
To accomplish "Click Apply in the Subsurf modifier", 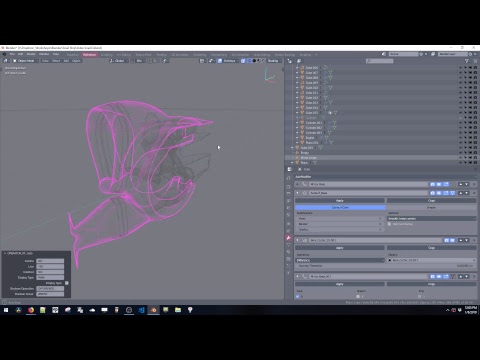I will (340, 201).
